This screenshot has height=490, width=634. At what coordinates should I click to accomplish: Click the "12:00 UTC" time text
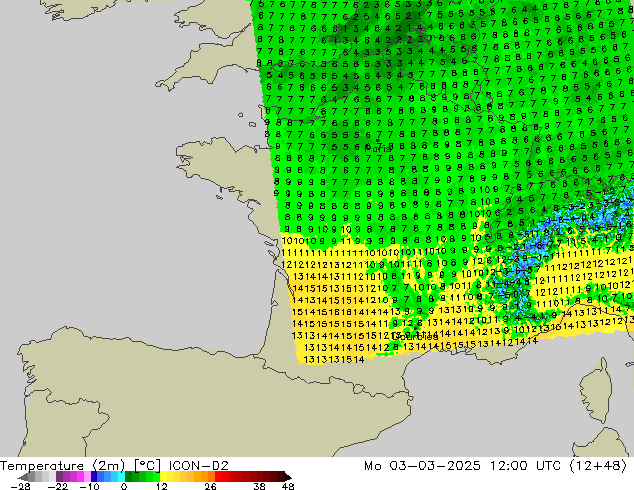pyautogui.click(x=525, y=465)
